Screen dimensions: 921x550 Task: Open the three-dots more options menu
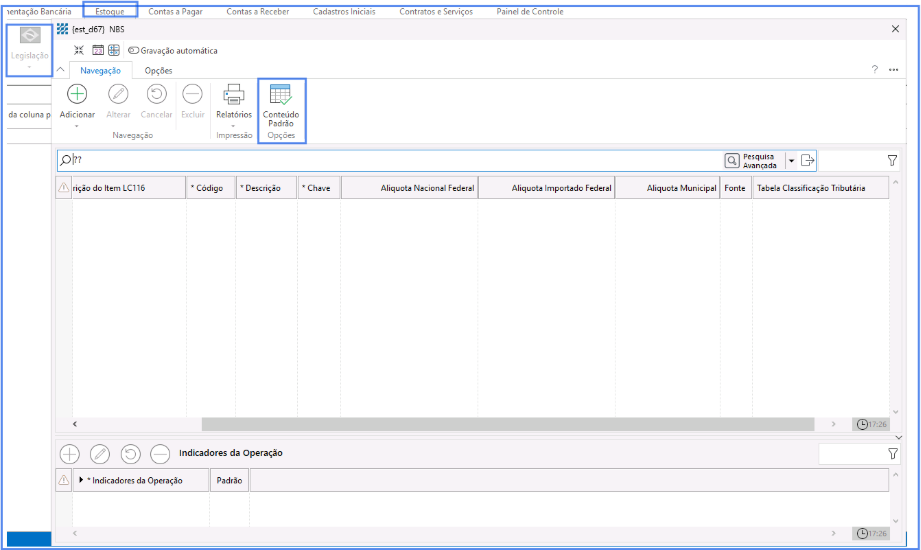click(x=893, y=70)
